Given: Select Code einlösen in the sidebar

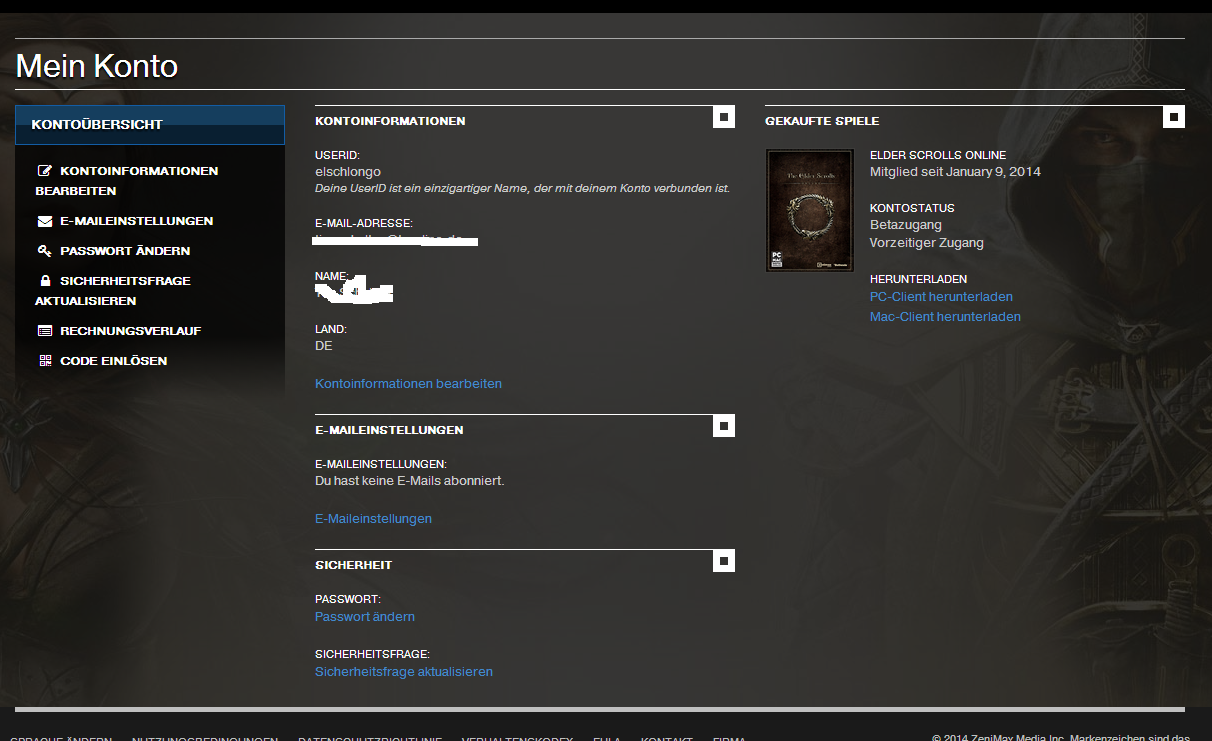Looking at the screenshot, I should tap(114, 361).
